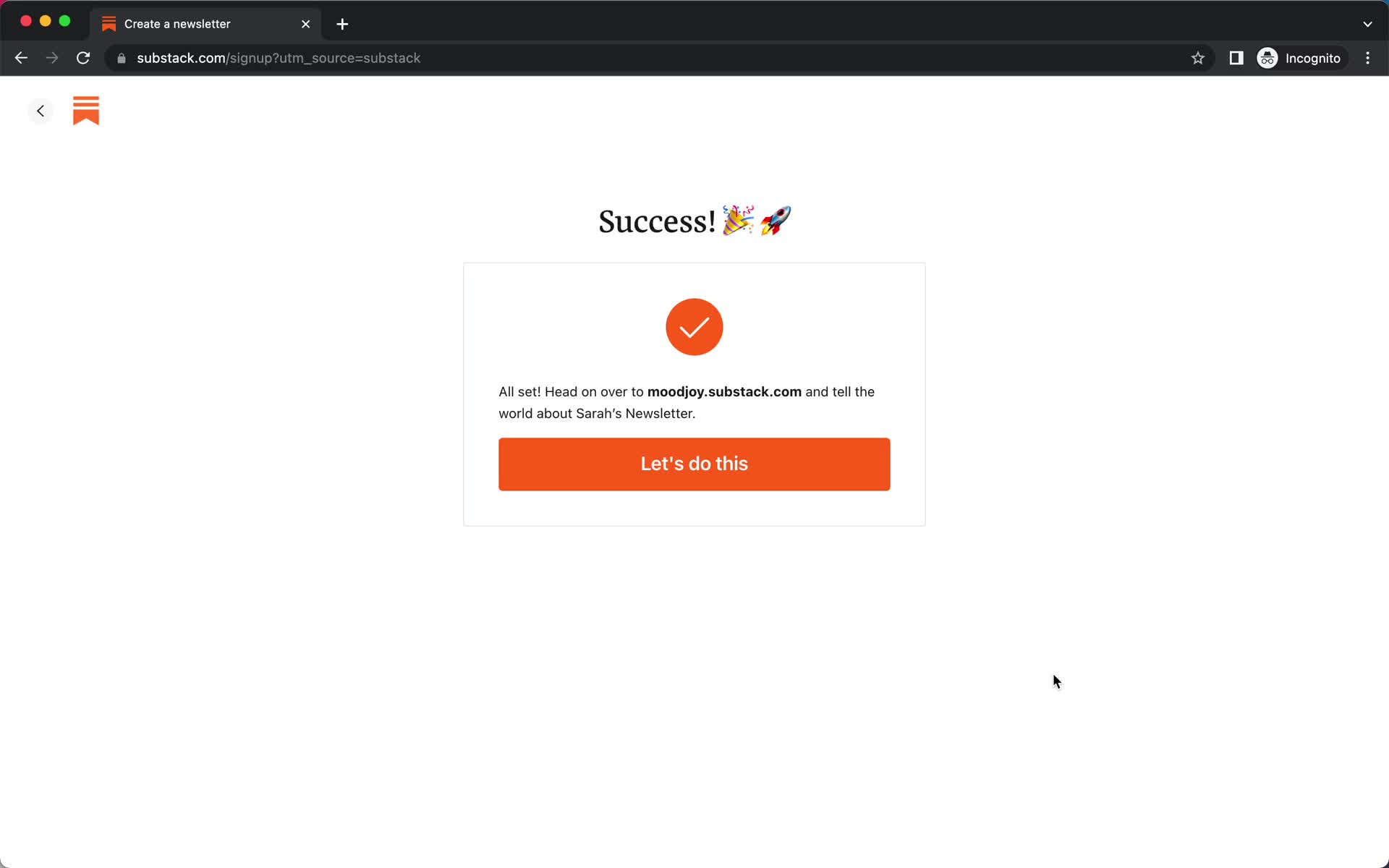
Task: Click the Substack bookmark logo icon
Action: (86, 110)
